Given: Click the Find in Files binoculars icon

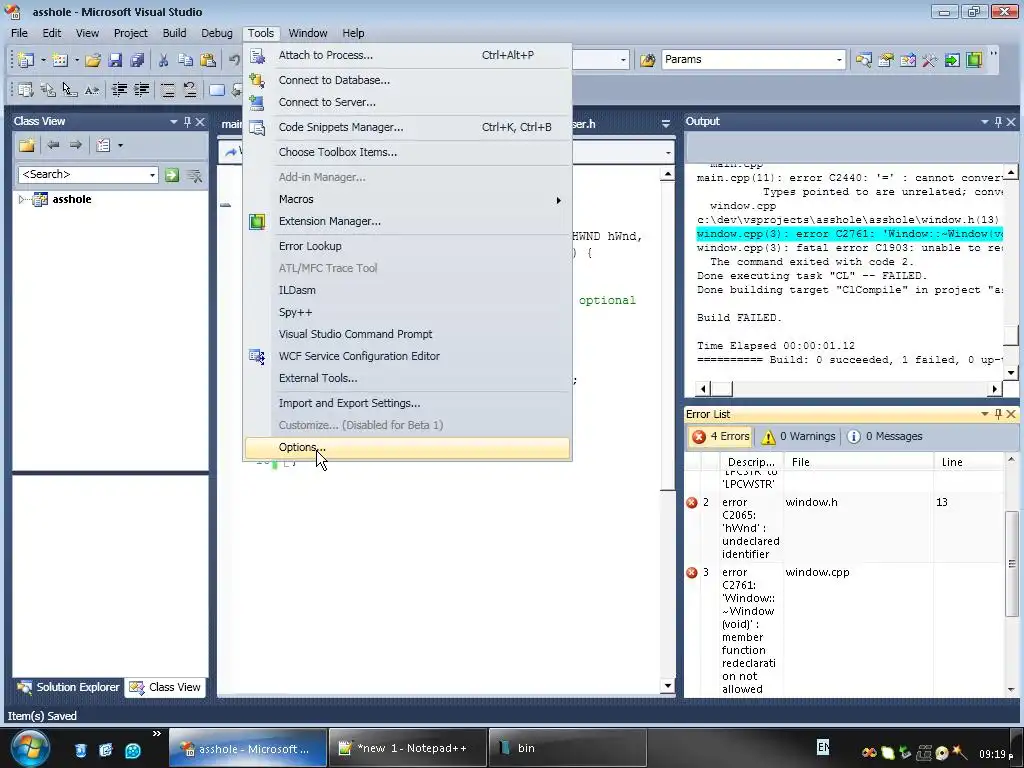Looking at the screenshot, I should coord(647,60).
